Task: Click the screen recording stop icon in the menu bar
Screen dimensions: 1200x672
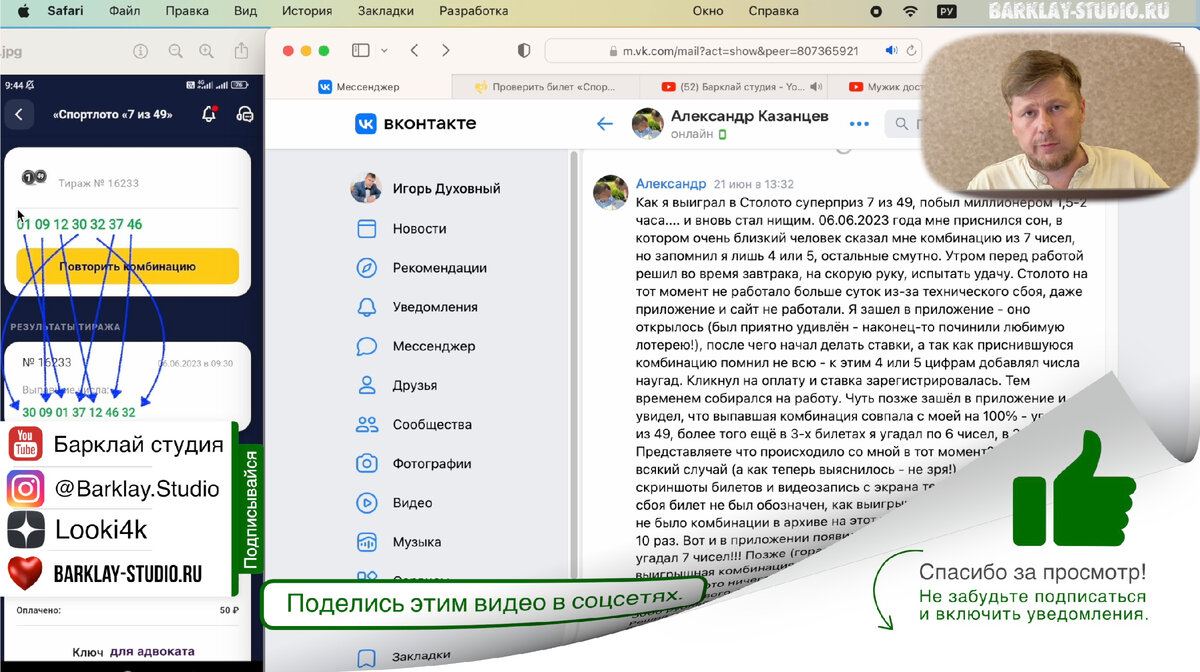Action: (876, 11)
